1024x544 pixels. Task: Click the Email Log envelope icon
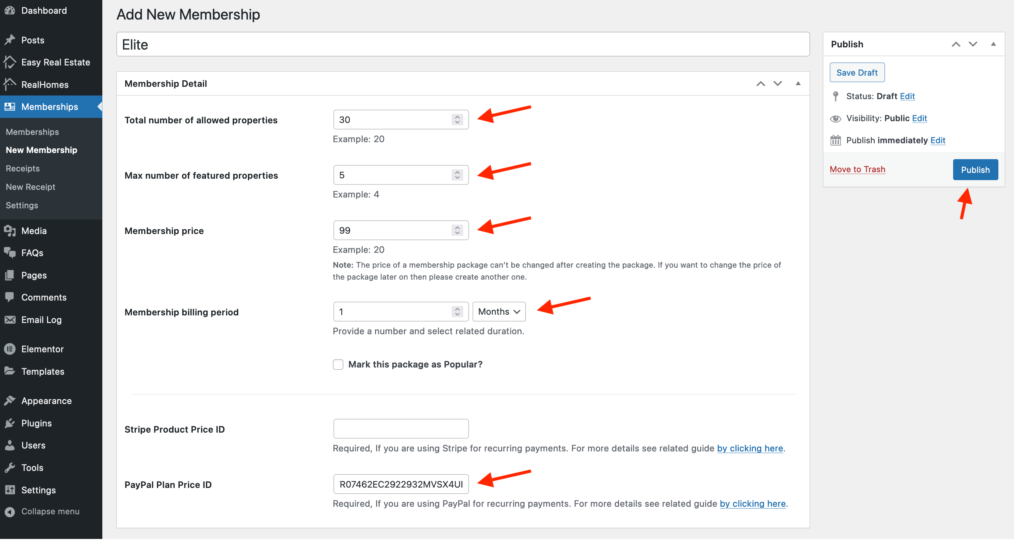10,322
